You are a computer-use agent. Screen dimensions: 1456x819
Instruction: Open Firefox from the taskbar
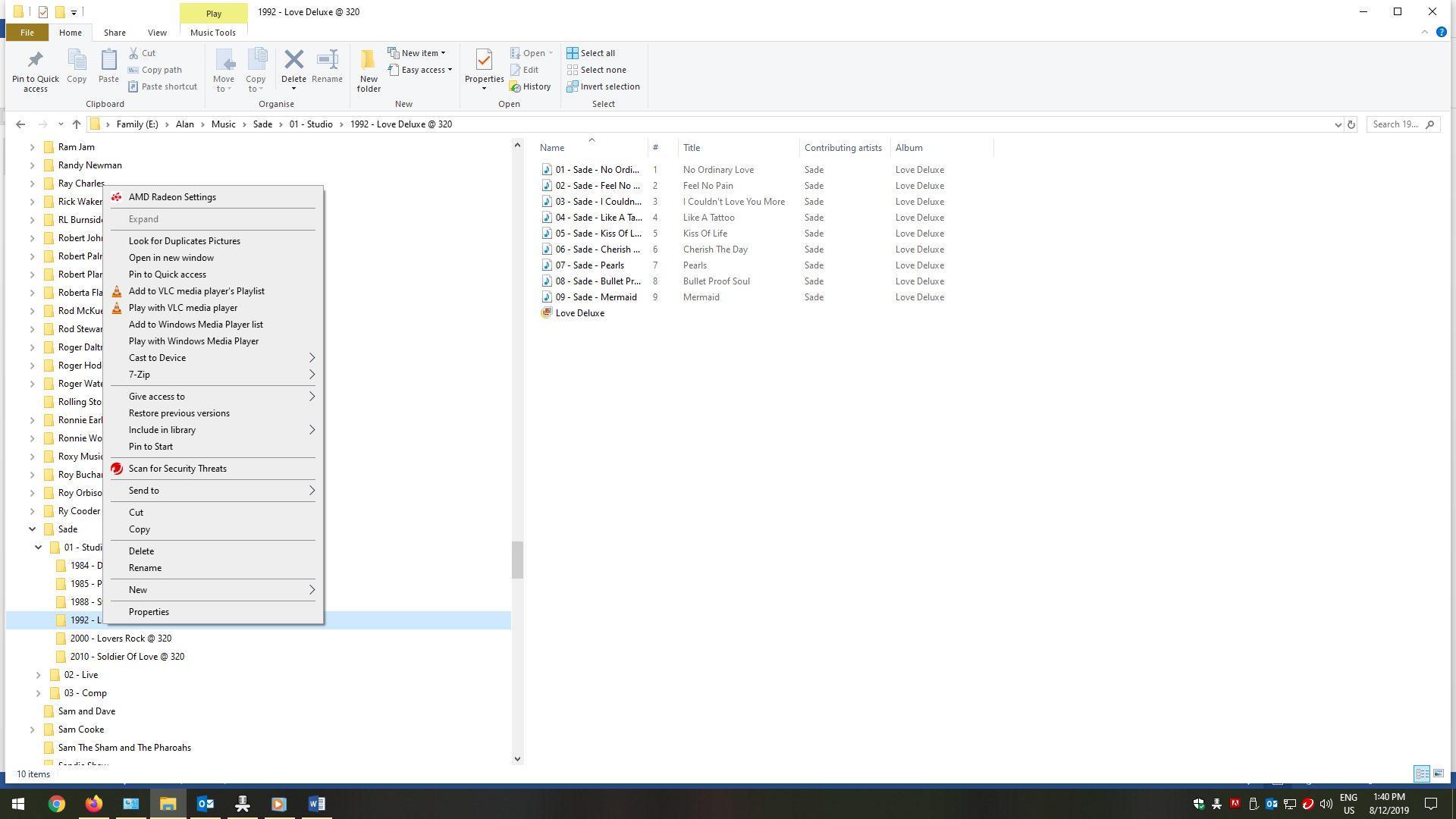point(93,804)
